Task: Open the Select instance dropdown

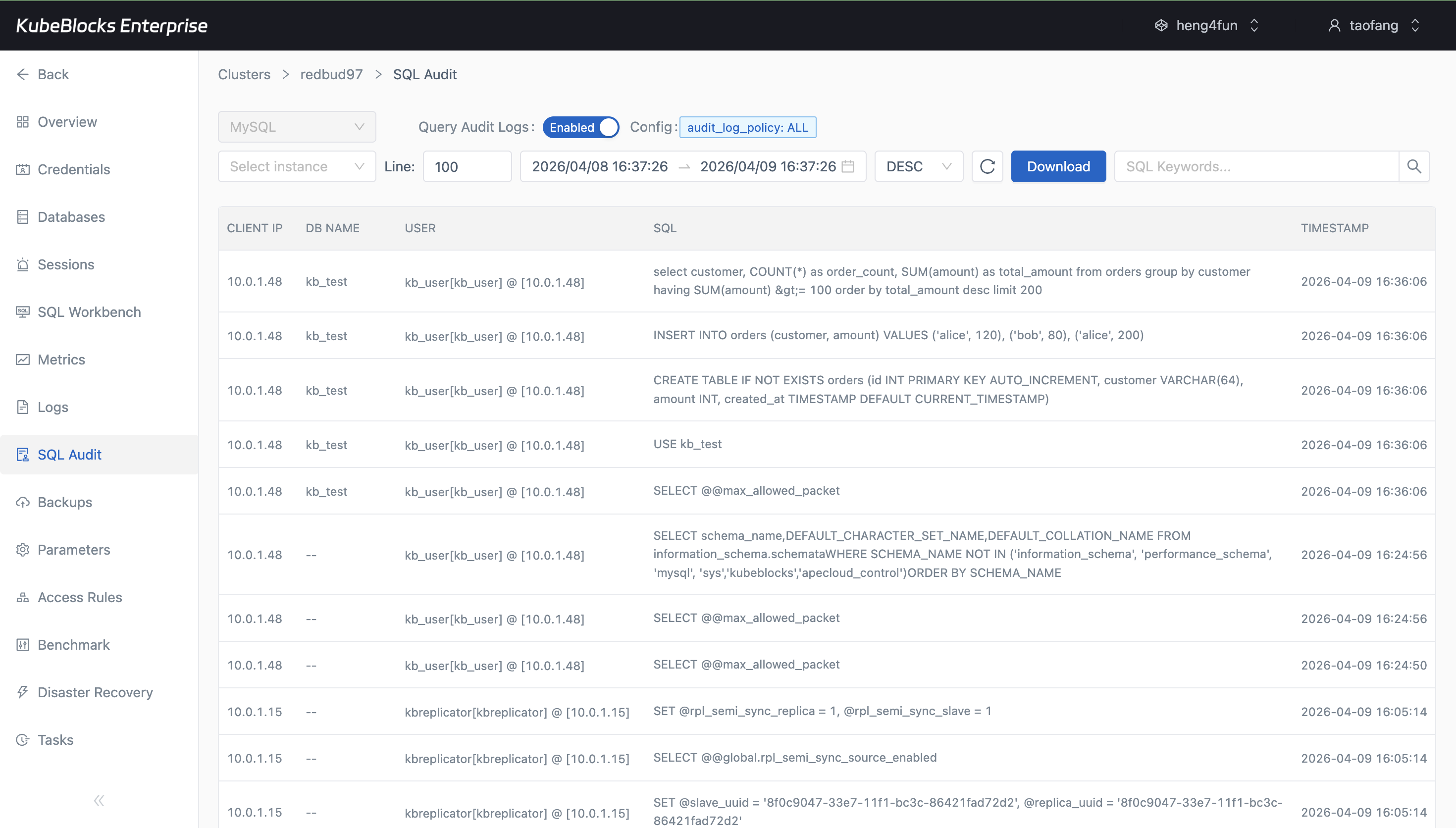Action: (296, 166)
